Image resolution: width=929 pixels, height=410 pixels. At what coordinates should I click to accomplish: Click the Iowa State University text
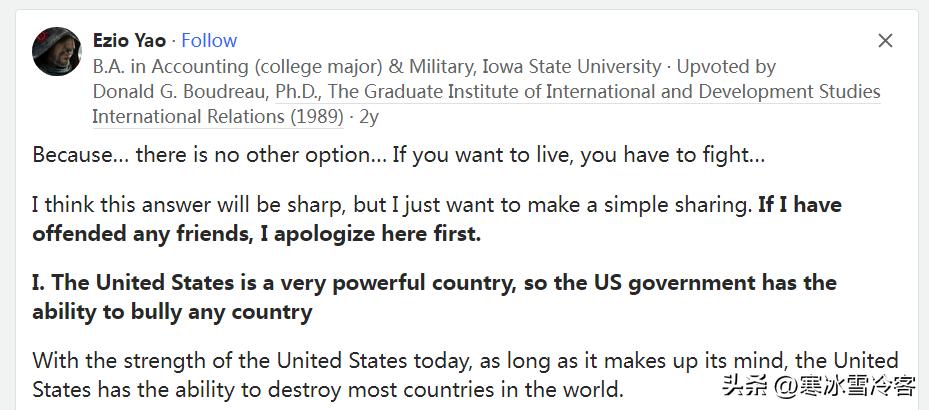click(571, 67)
